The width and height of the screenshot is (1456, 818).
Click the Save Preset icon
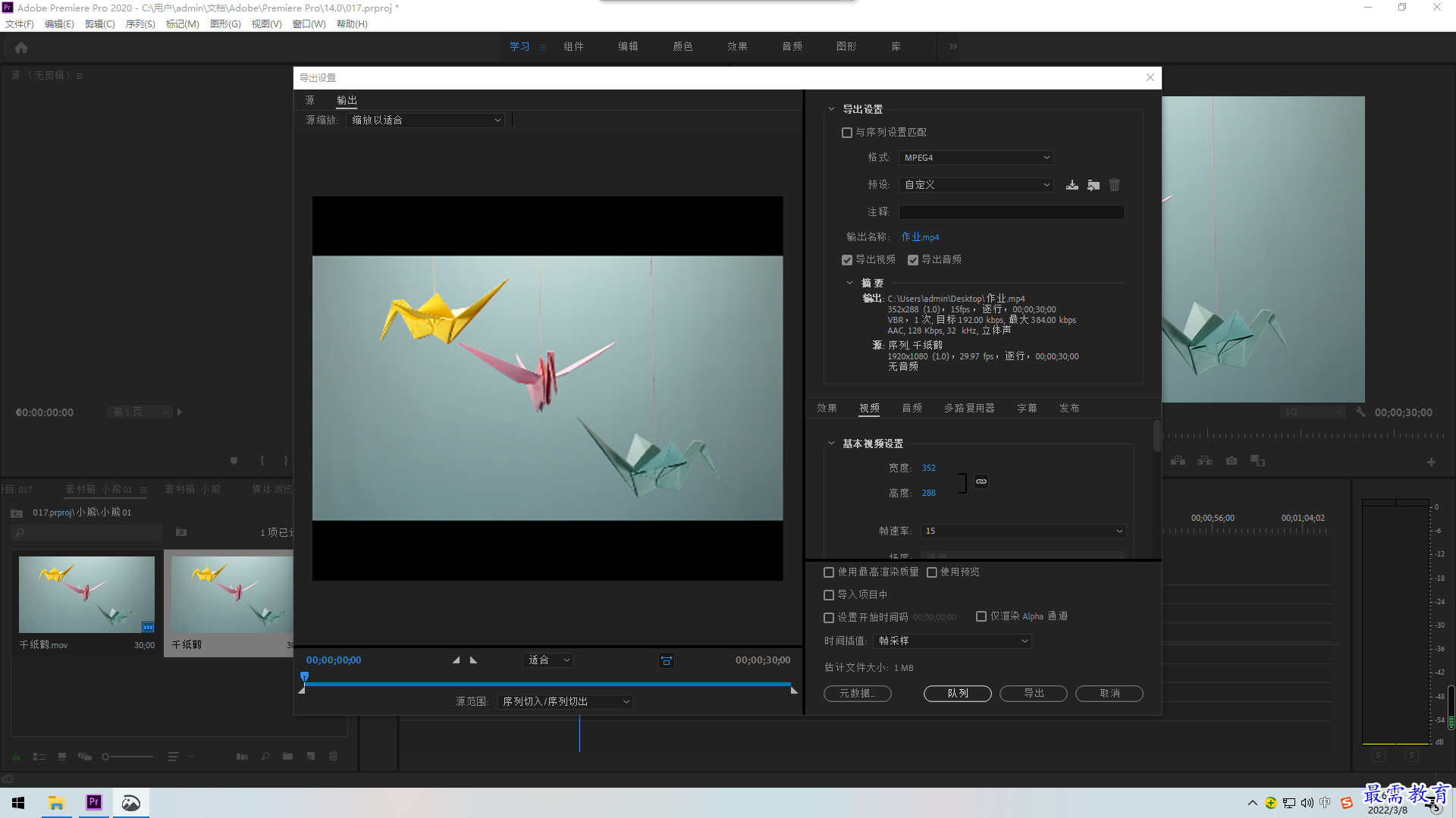pyautogui.click(x=1072, y=185)
